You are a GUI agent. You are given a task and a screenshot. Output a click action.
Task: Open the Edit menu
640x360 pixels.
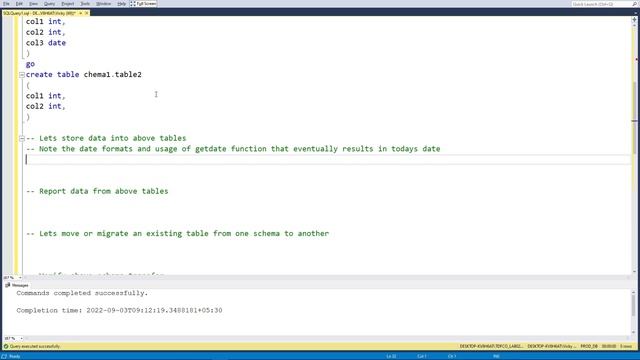click(x=19, y=4)
